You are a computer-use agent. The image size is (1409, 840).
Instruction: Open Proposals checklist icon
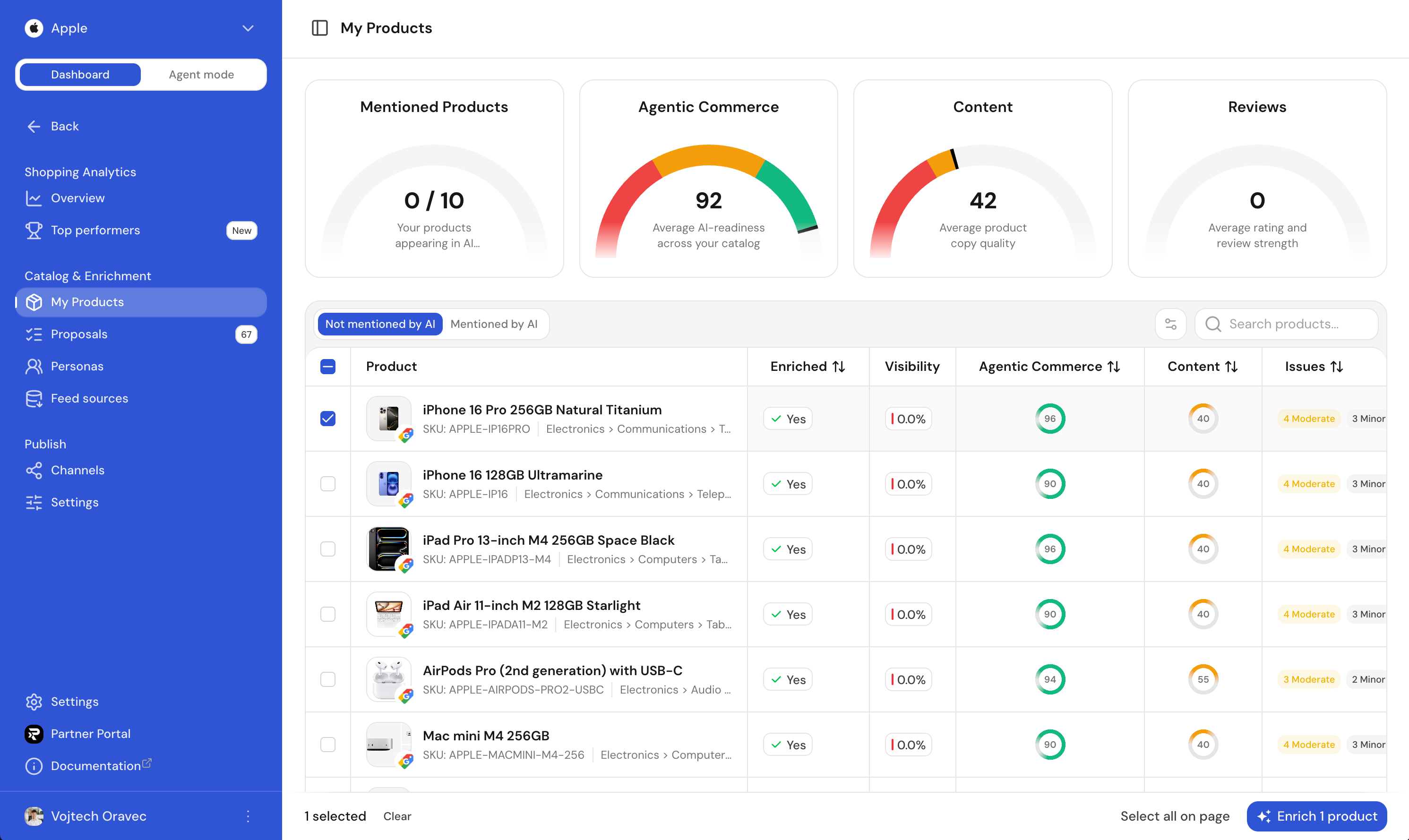[x=34, y=334]
